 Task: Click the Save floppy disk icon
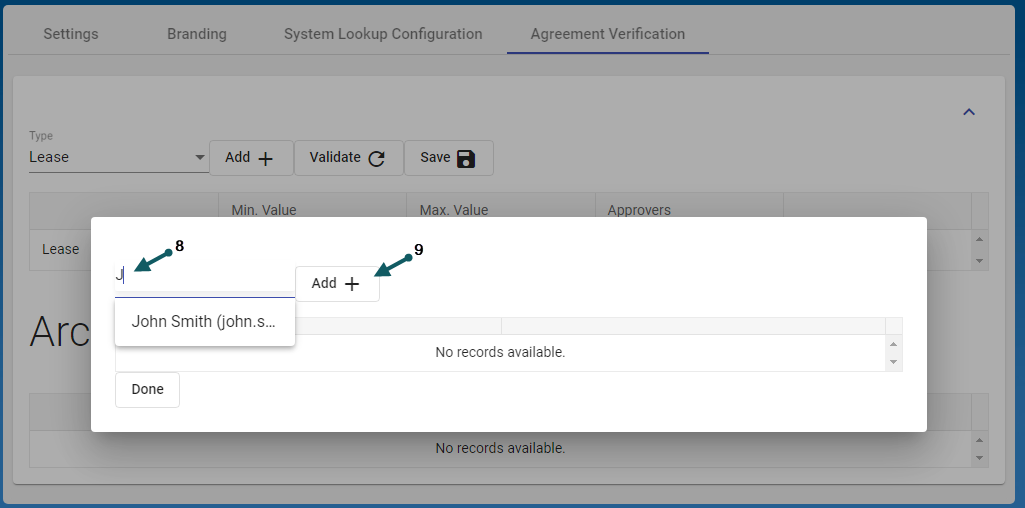coord(465,158)
